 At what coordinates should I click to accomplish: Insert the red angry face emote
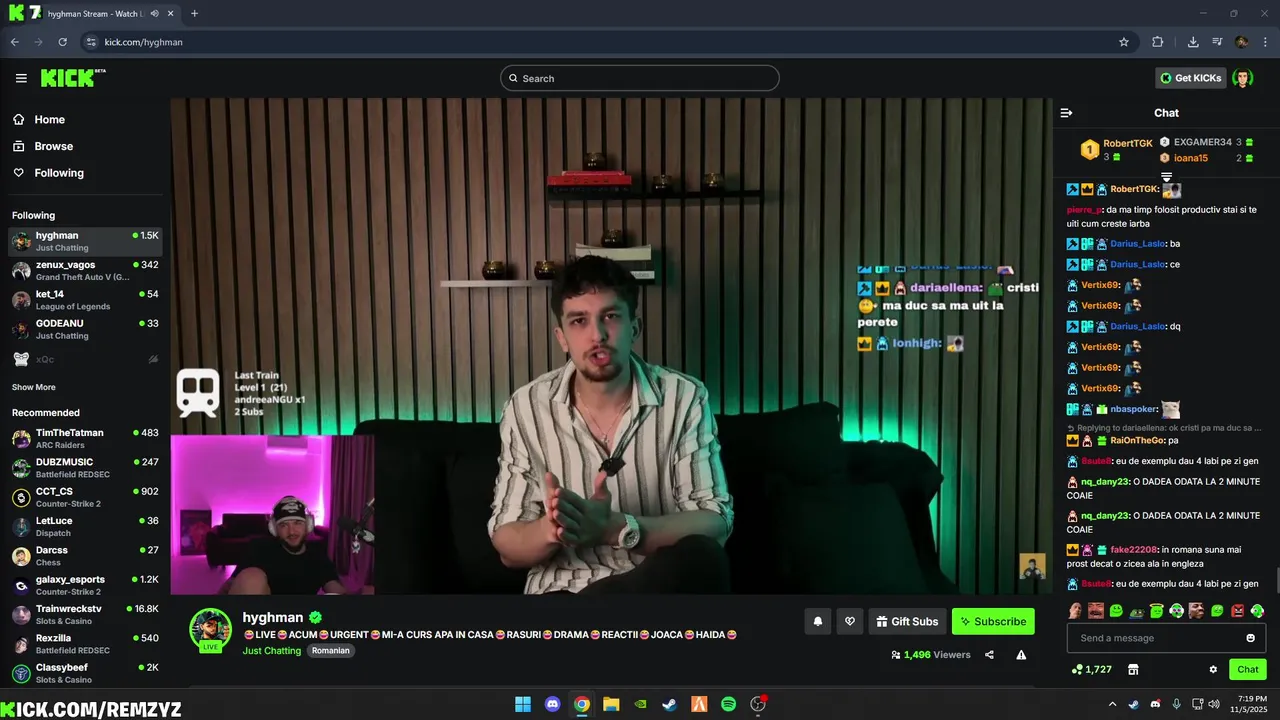pyautogui.click(x=1237, y=610)
